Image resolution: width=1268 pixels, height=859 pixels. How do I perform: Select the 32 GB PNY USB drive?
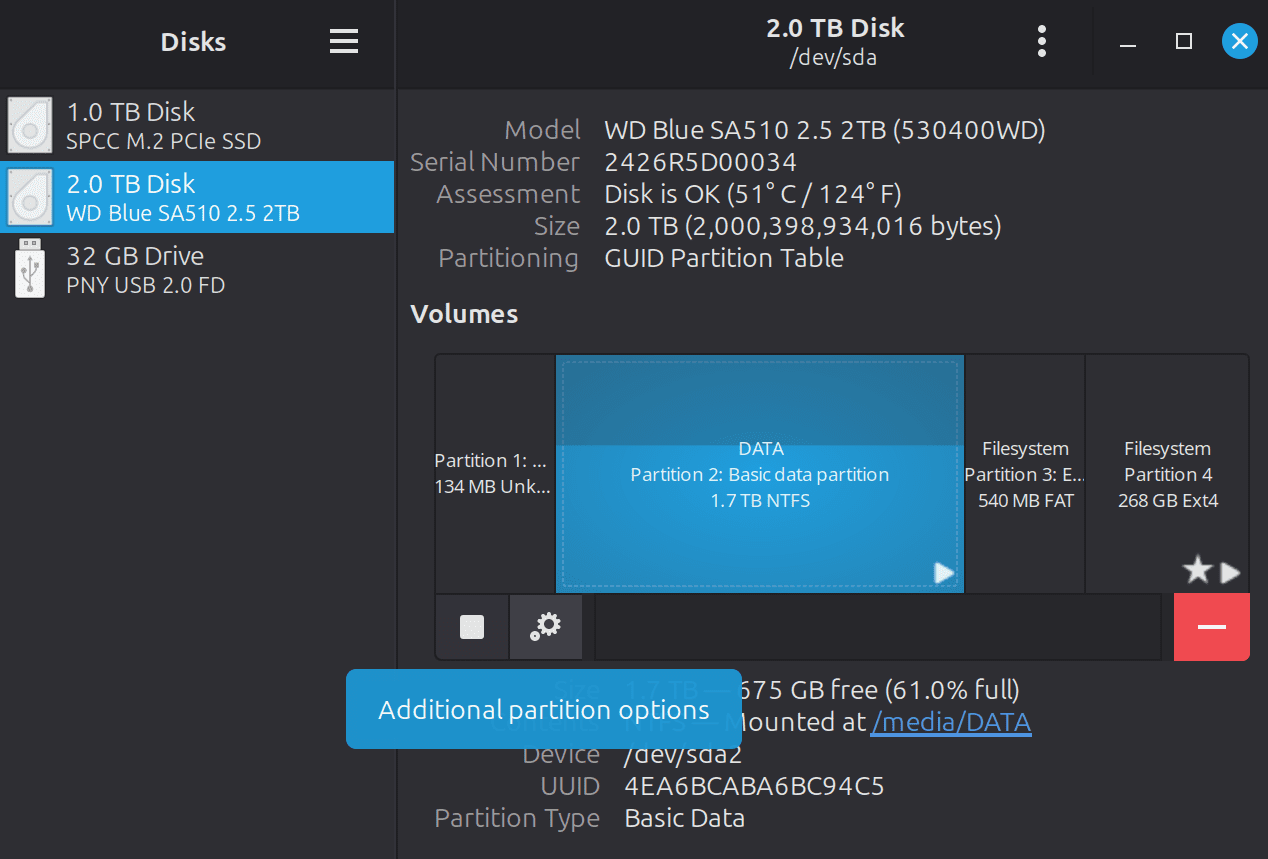coord(196,269)
